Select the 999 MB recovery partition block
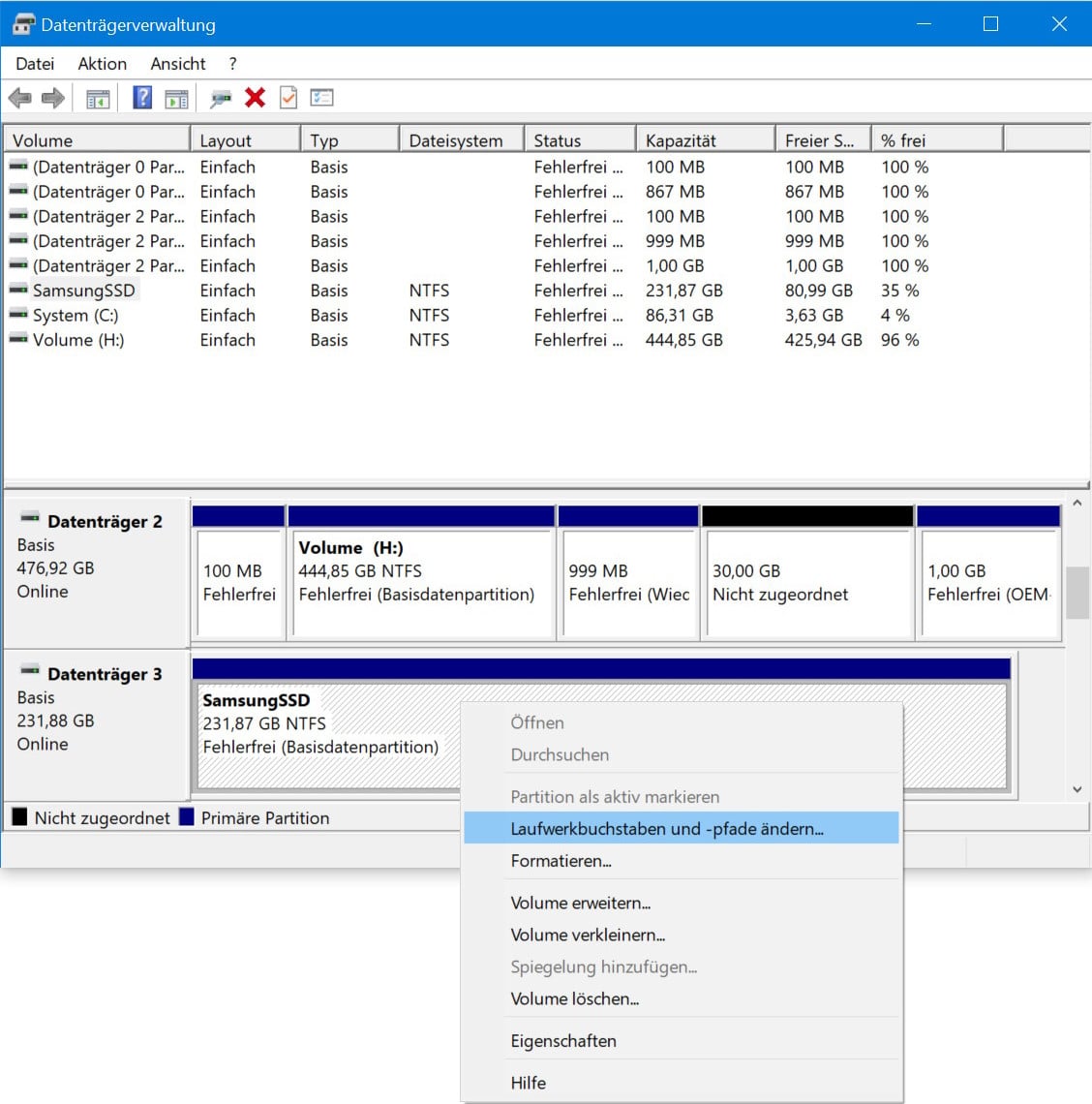Image resolution: width=1092 pixels, height=1104 pixels. tap(628, 572)
